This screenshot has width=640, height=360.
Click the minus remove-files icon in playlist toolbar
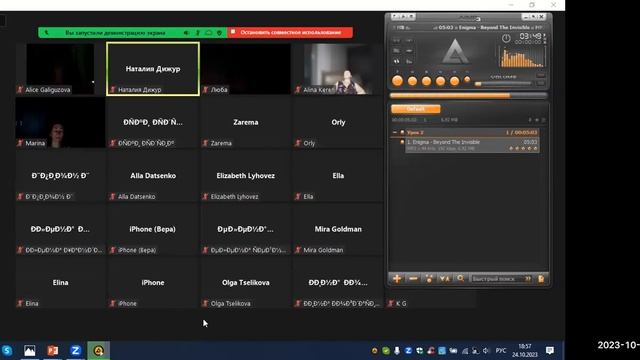413,279
